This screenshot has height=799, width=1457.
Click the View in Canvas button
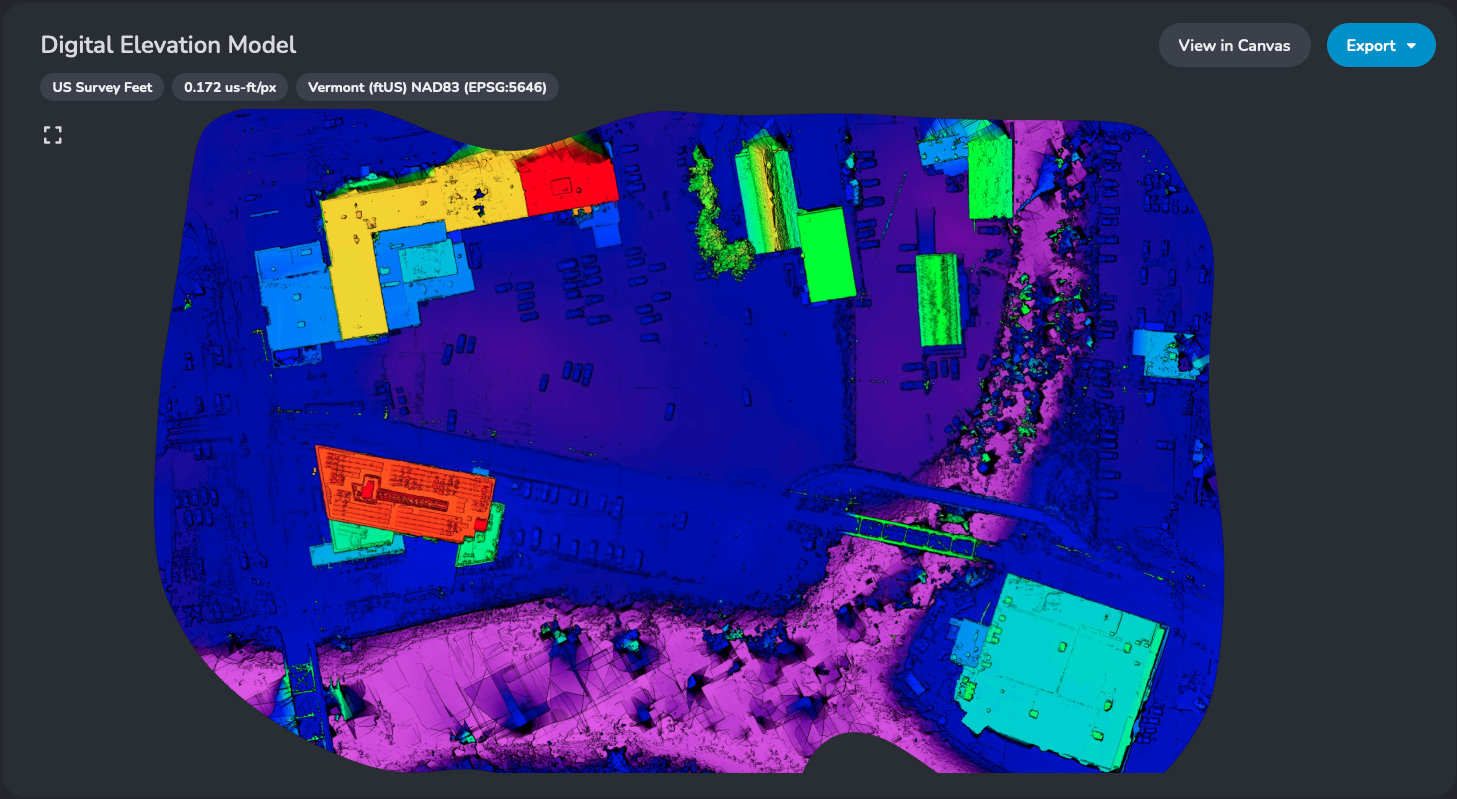pos(1234,45)
